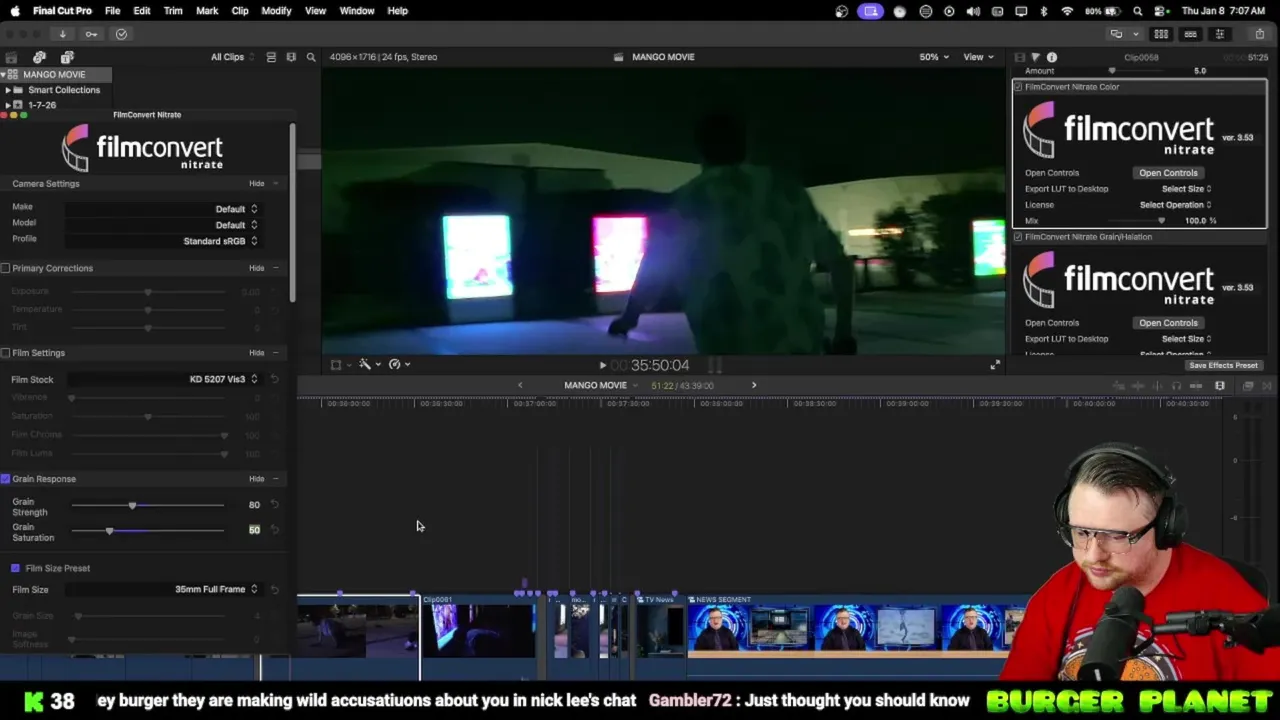
Task: Go forward in timeline history
Action: click(x=754, y=385)
